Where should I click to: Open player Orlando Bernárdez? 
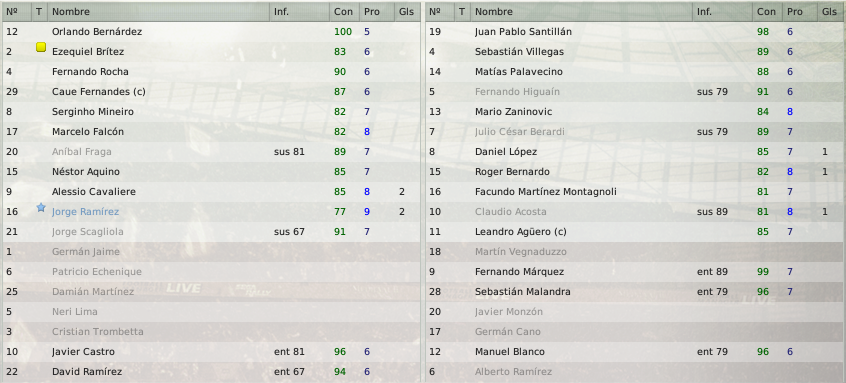pos(97,32)
